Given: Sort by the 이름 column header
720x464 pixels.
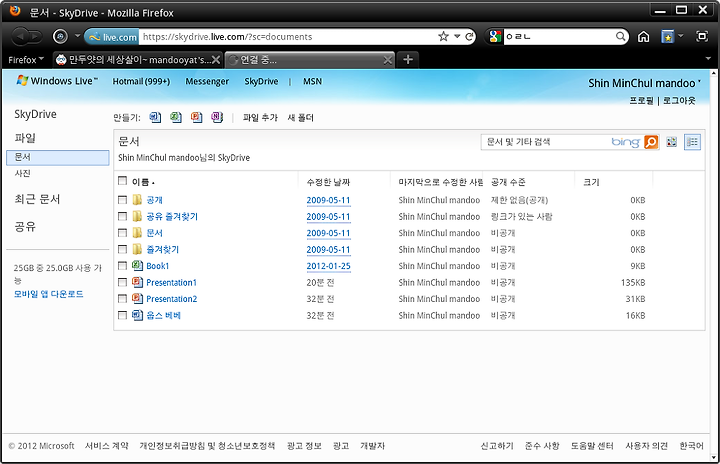Looking at the screenshot, I should pos(143,182).
